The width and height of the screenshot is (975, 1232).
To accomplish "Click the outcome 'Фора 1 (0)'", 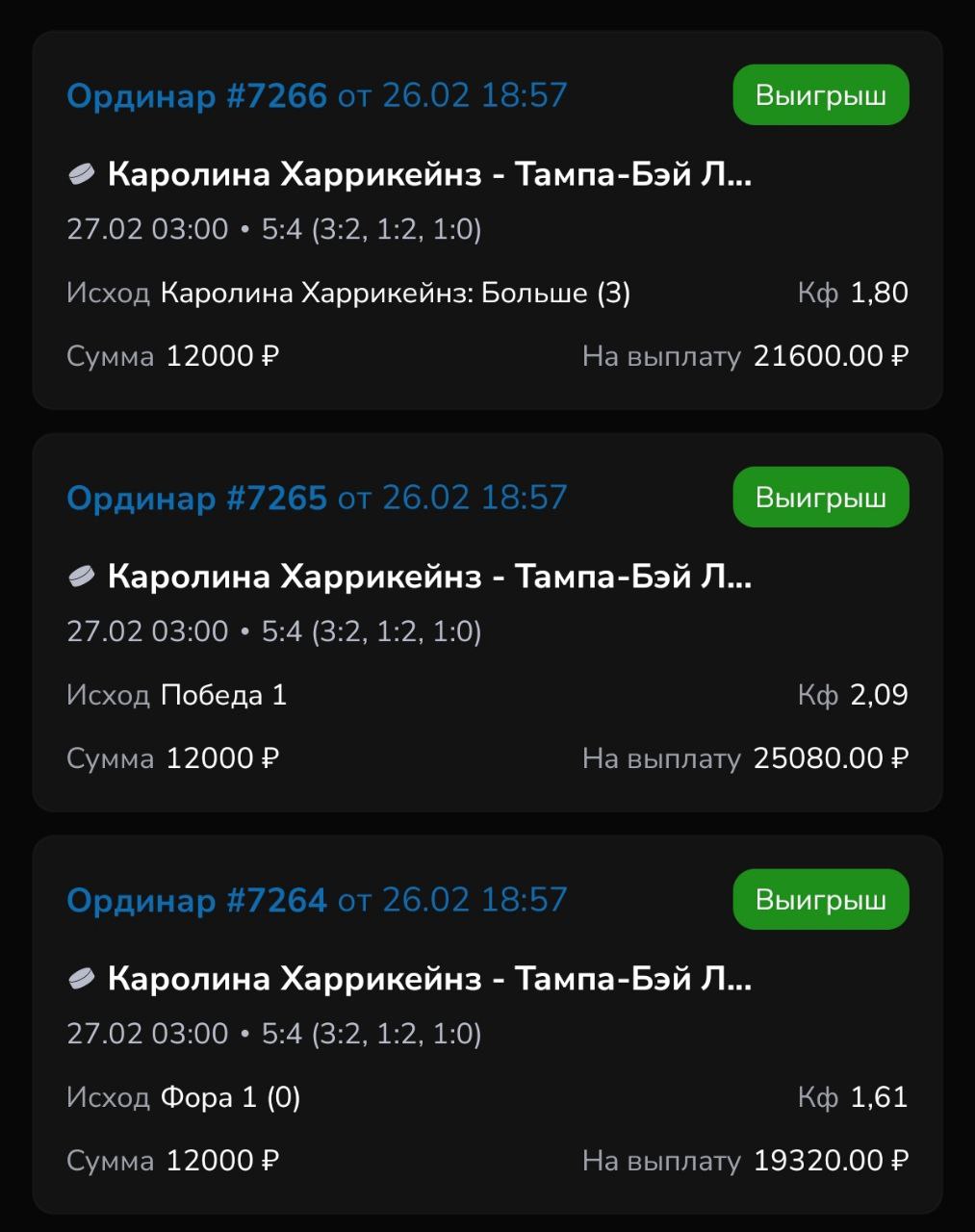I will coord(230,1097).
